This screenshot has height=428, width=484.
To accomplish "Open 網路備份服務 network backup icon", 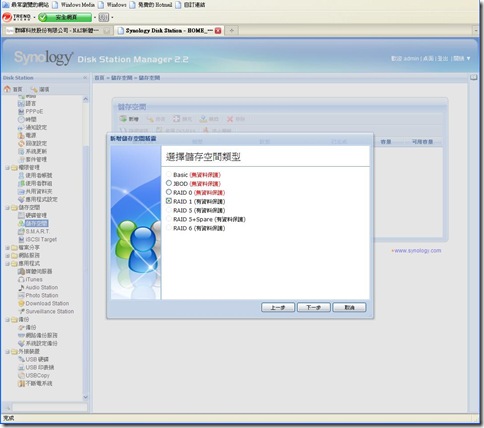I will tap(21, 335).
